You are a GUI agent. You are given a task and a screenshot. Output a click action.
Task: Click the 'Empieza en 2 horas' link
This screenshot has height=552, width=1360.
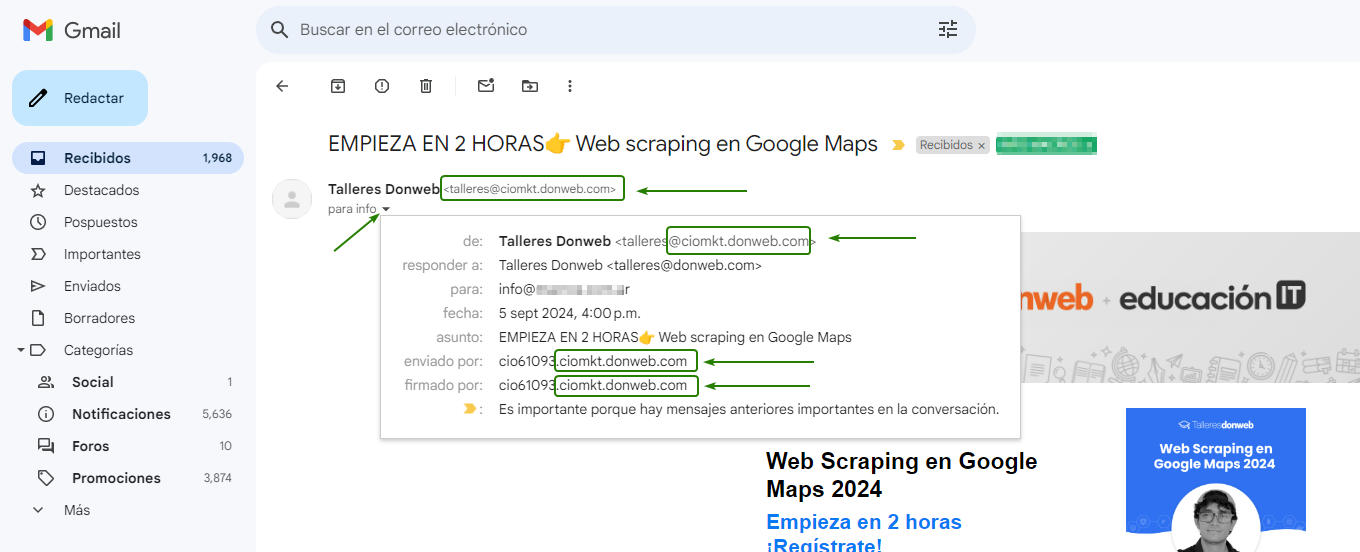click(864, 522)
